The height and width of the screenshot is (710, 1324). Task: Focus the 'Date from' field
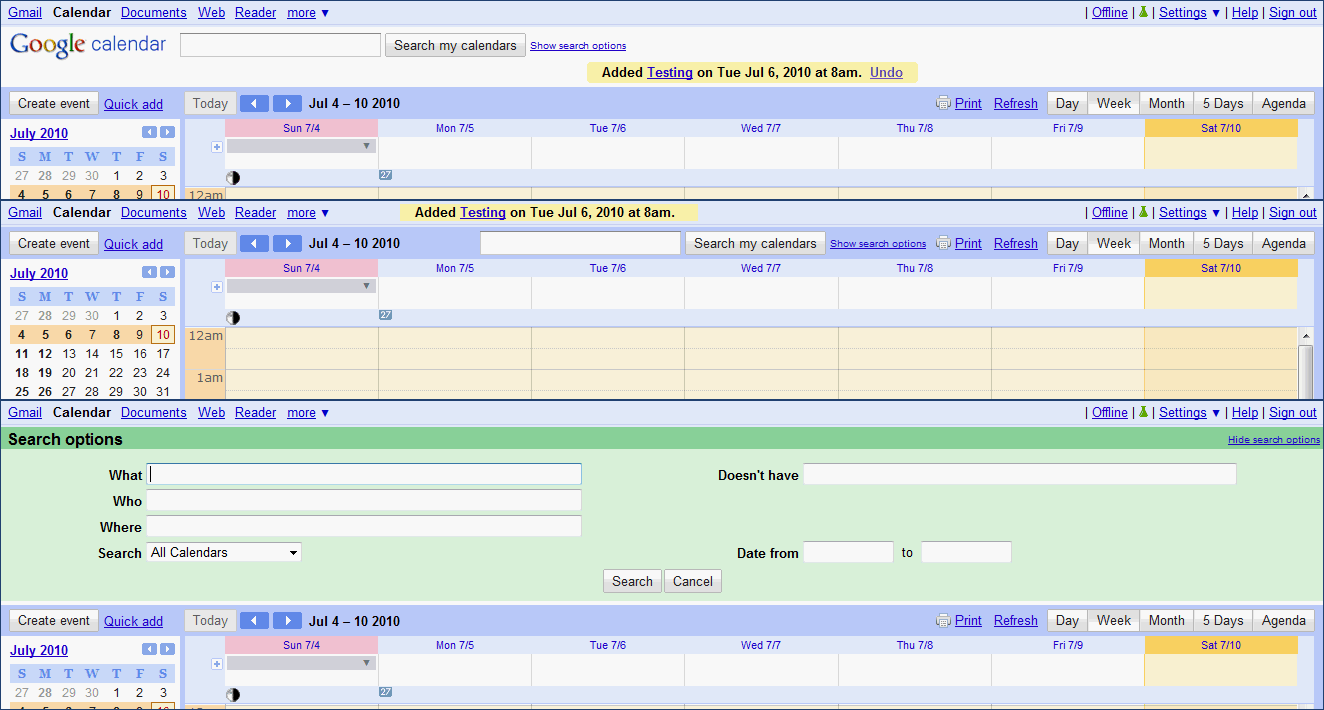(x=848, y=552)
